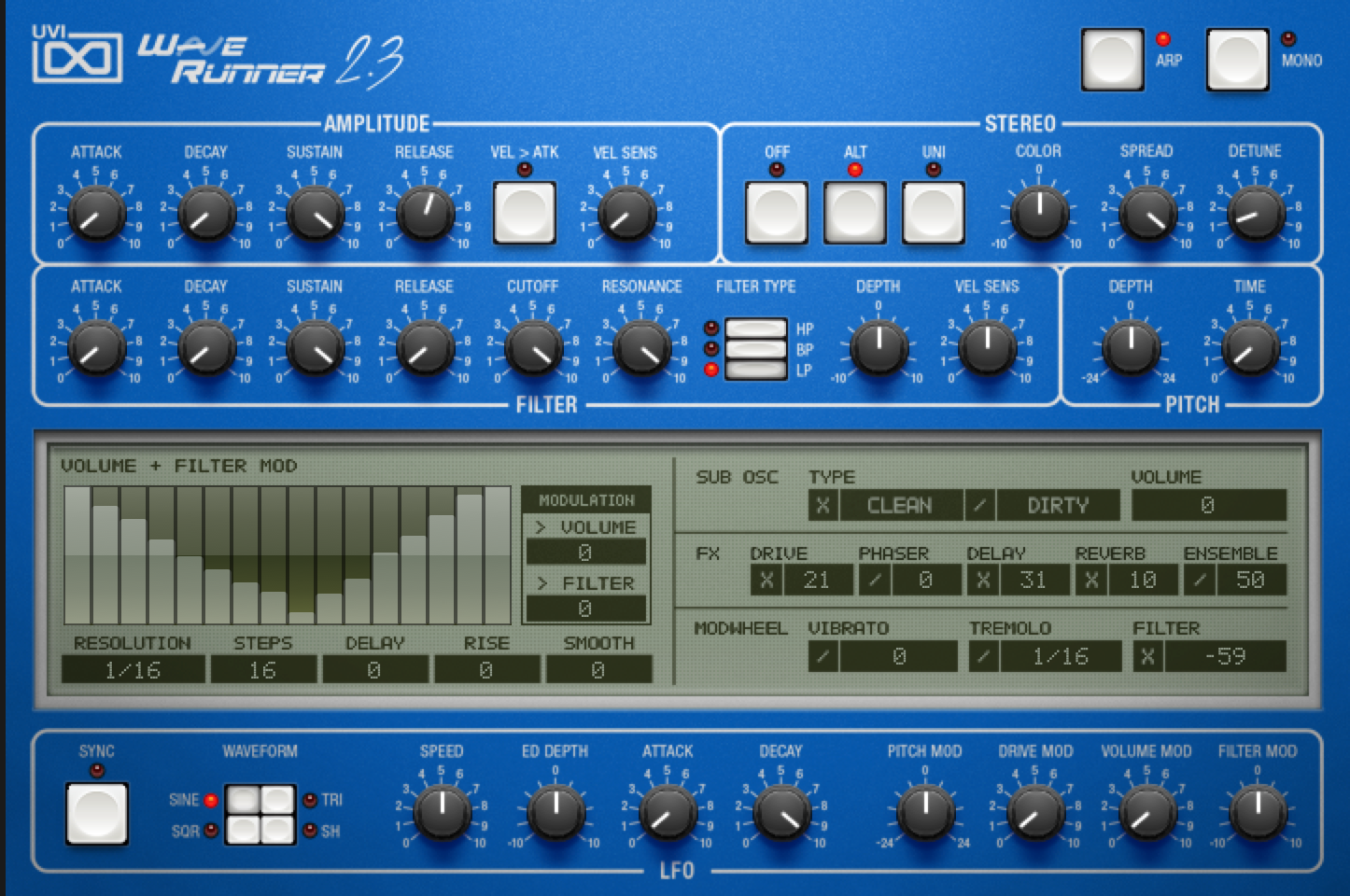
Task: Click the stereo SPREAD knob
Action: (x=1147, y=213)
